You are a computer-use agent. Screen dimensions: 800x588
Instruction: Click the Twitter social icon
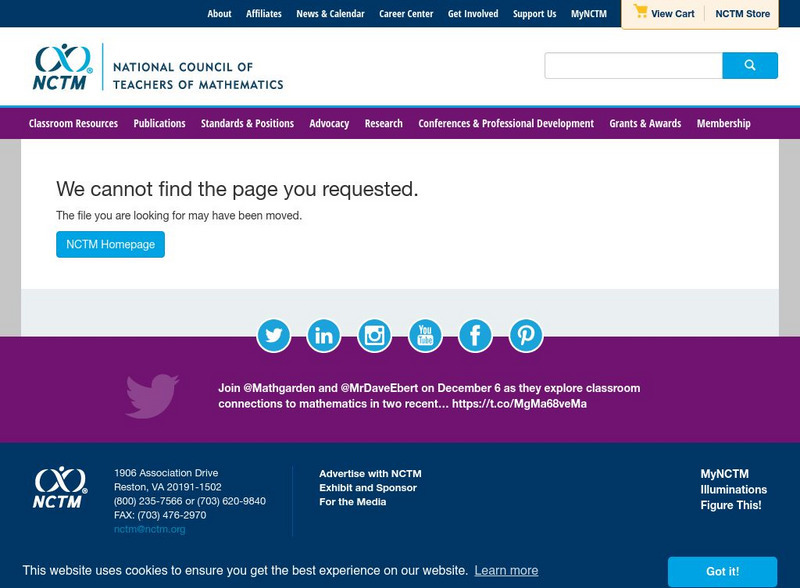(273, 336)
